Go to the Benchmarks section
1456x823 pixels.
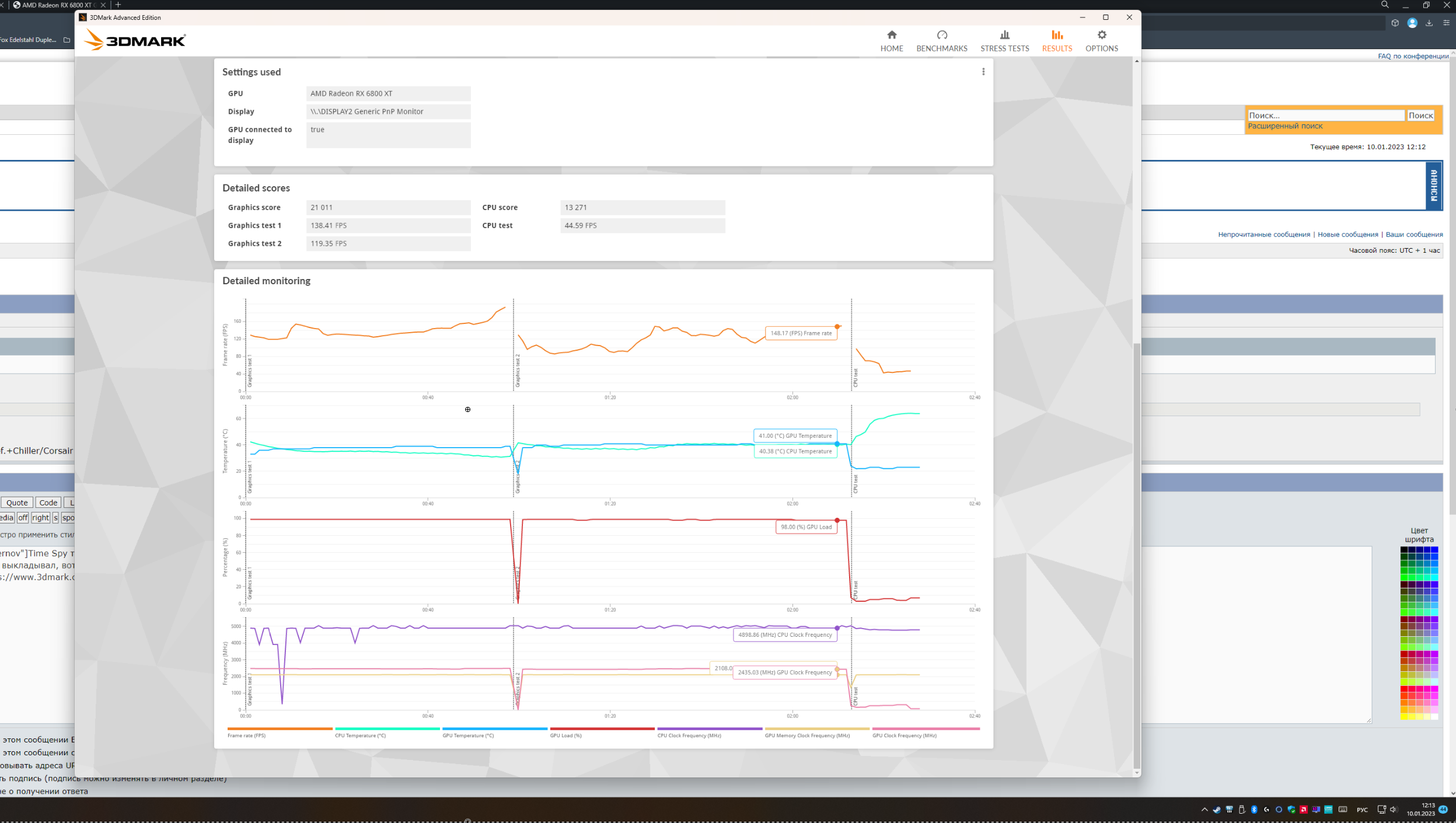(x=941, y=40)
